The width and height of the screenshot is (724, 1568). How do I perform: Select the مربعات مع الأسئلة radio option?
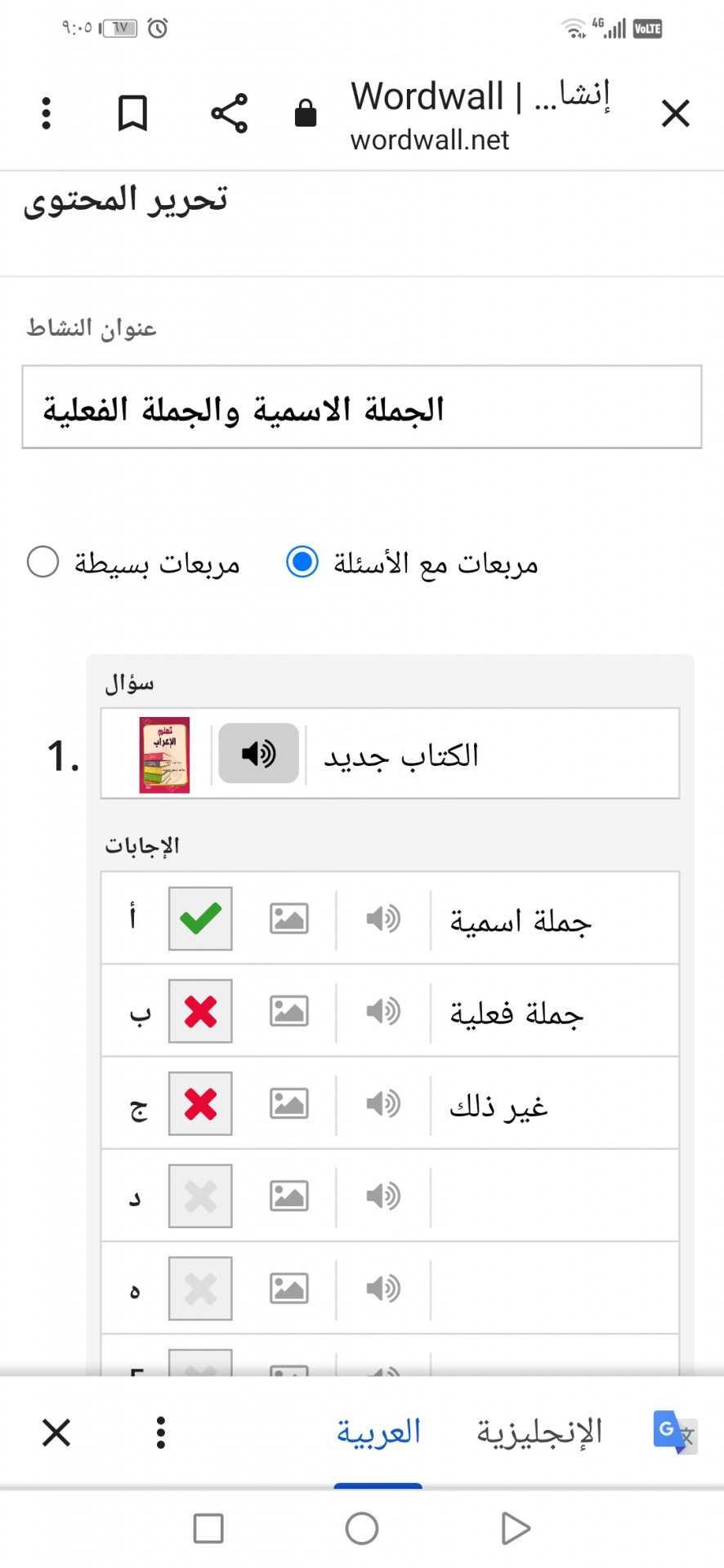tap(302, 562)
